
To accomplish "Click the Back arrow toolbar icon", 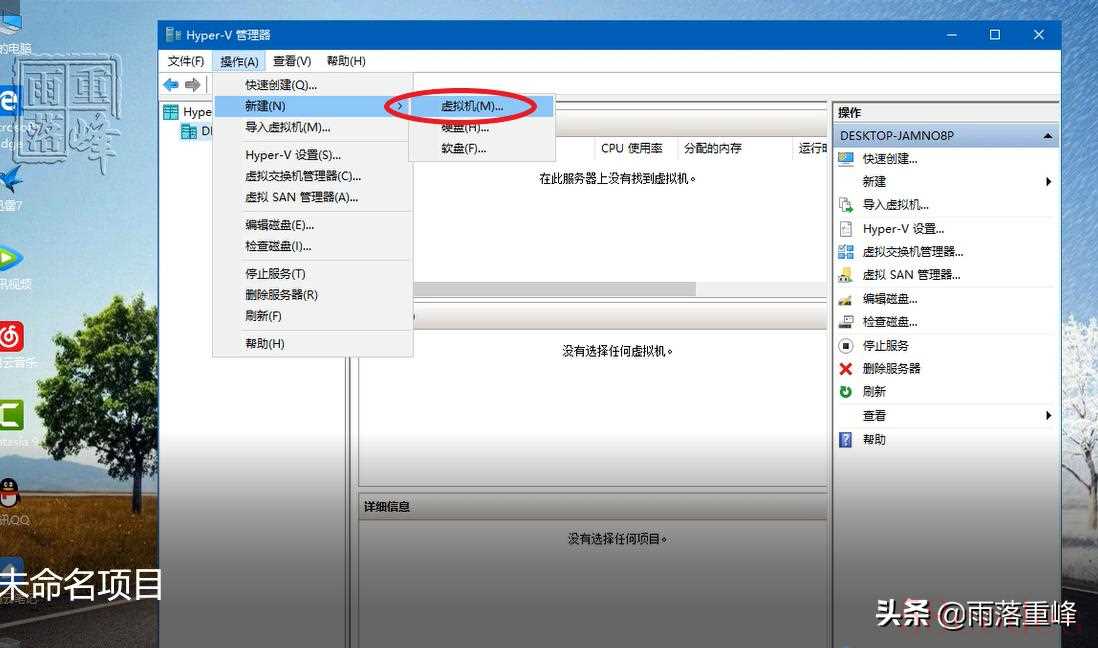I will (x=170, y=85).
